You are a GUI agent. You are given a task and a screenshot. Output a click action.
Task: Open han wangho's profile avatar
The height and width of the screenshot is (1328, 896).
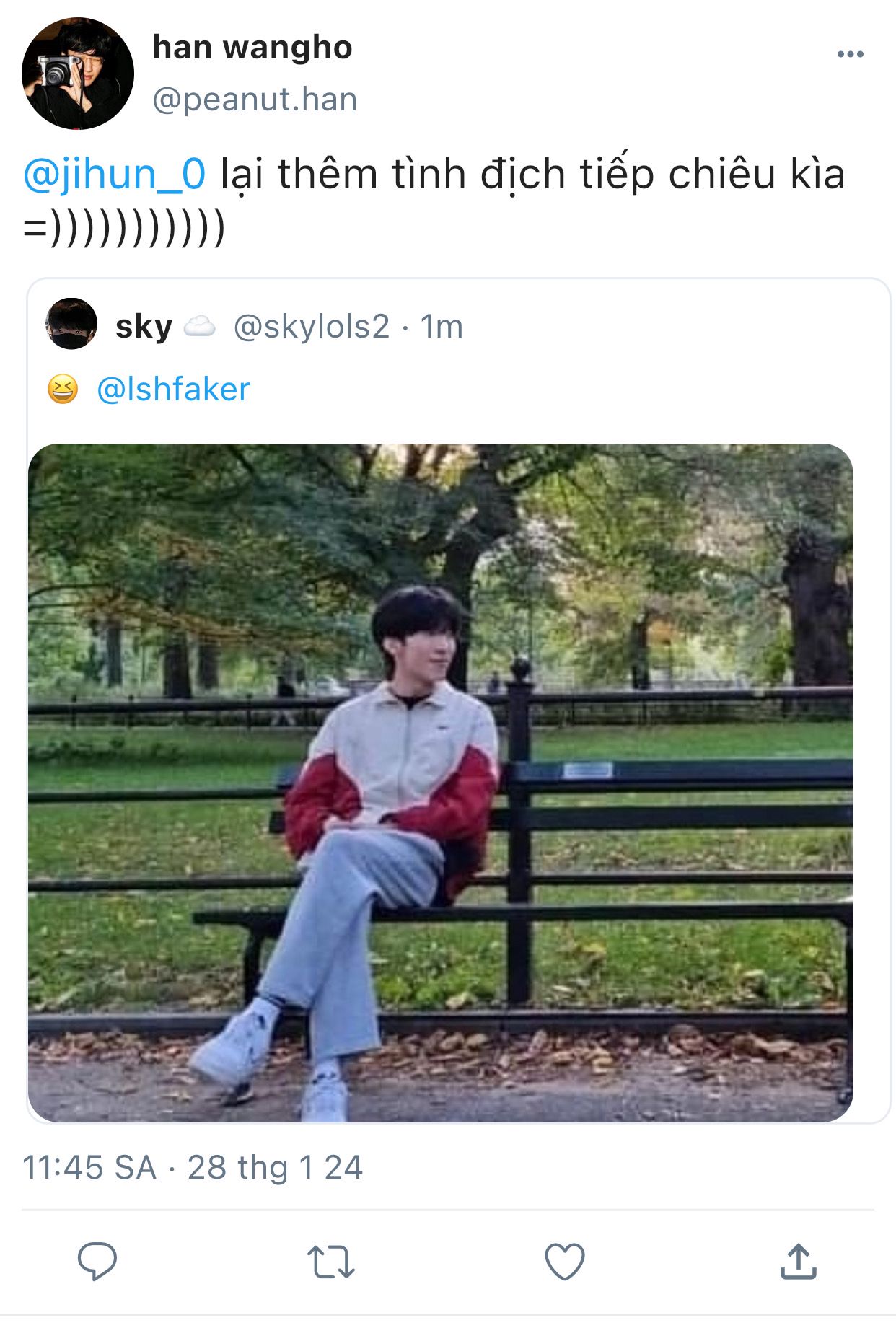click(x=77, y=74)
